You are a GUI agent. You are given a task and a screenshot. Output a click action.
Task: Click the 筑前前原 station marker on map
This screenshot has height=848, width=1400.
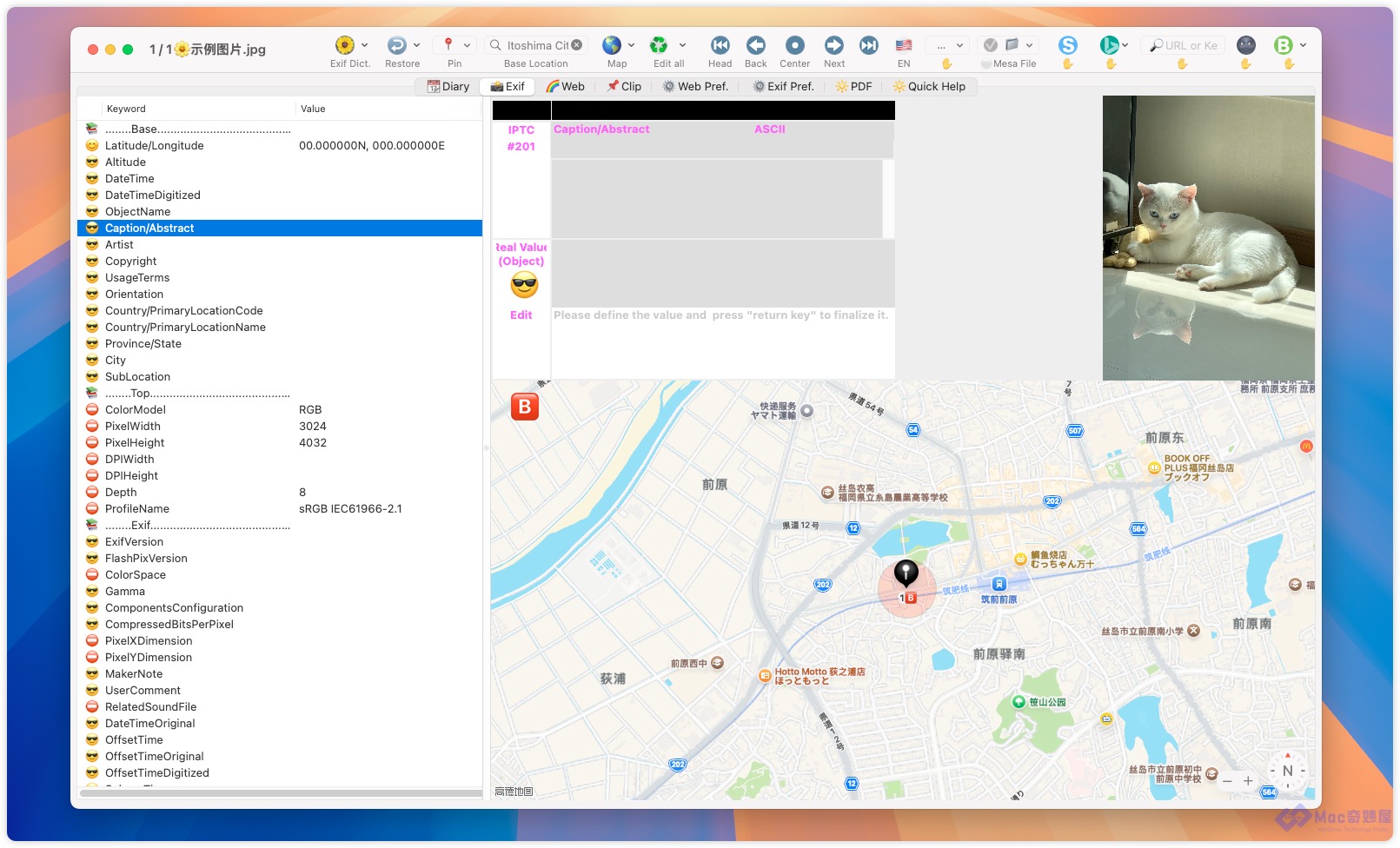999,585
